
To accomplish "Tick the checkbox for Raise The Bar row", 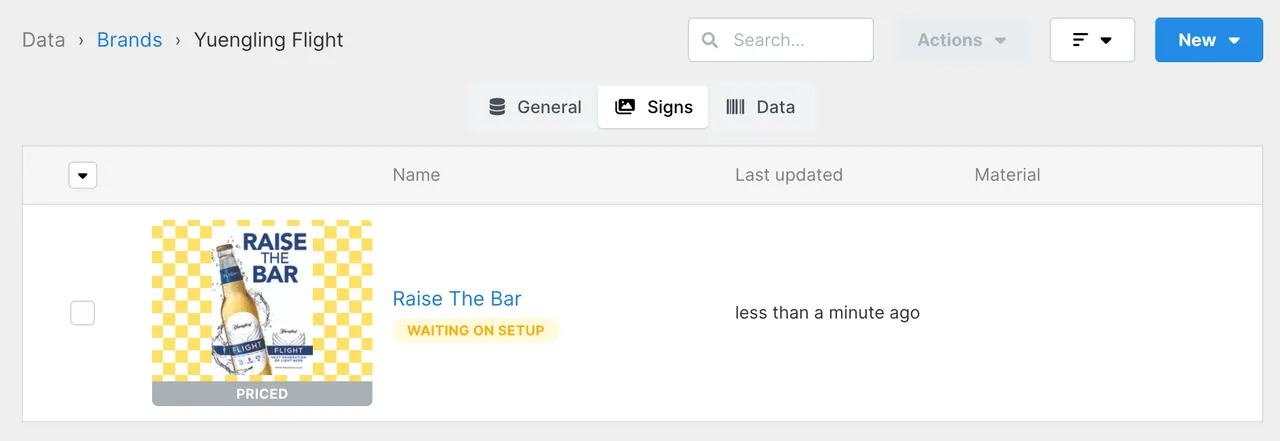I will pos(82,313).
